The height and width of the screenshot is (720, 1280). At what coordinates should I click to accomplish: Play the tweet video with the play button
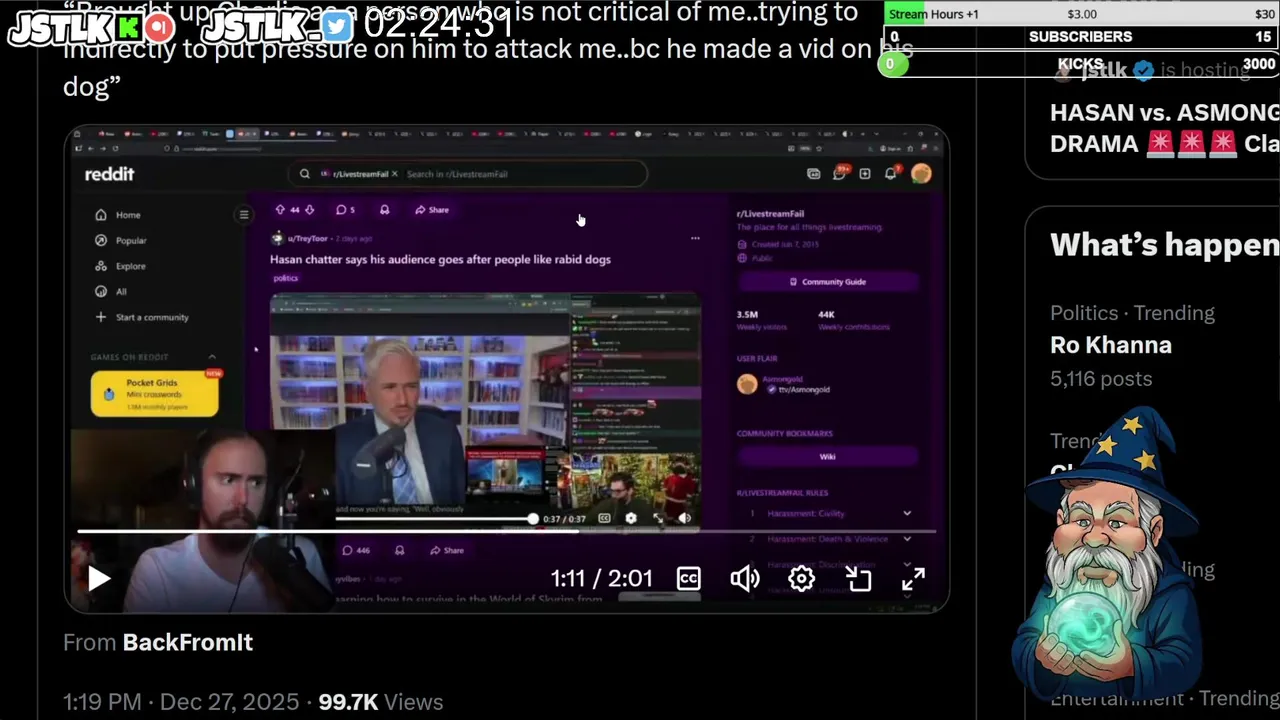coord(98,579)
